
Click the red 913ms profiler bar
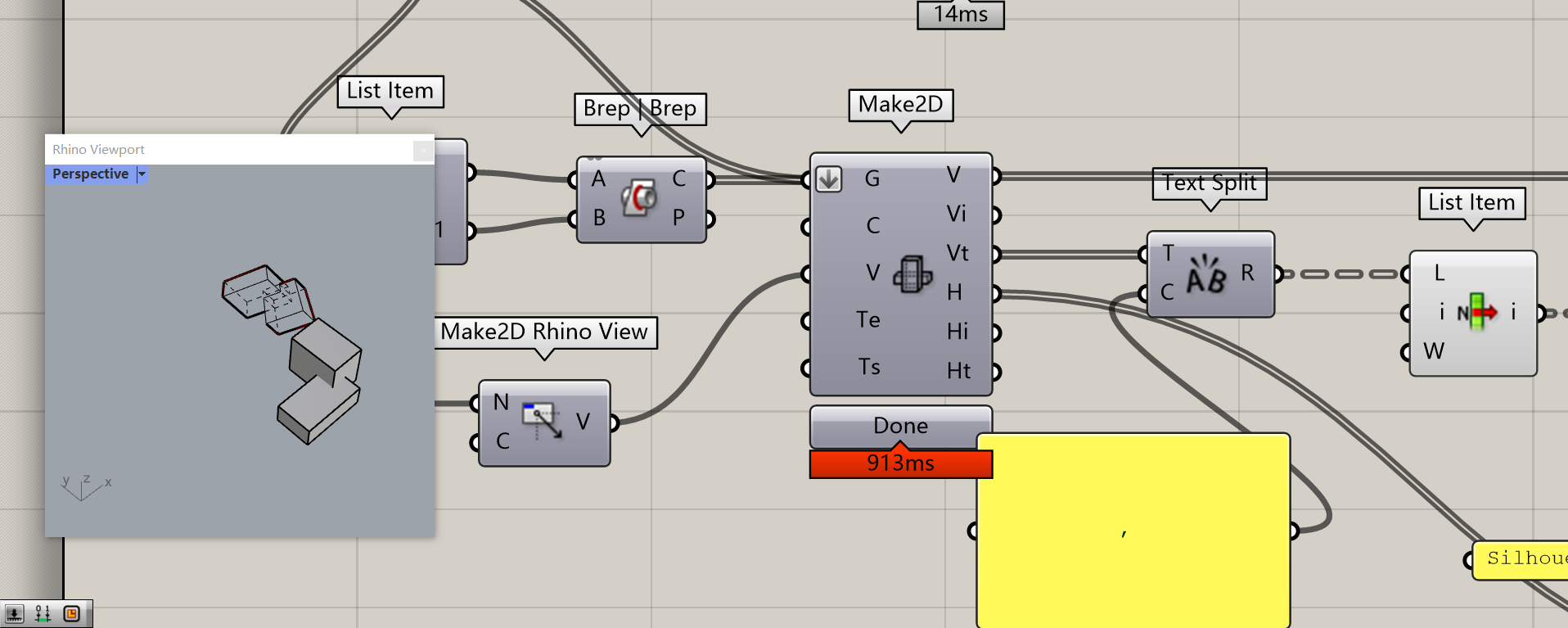(901, 463)
